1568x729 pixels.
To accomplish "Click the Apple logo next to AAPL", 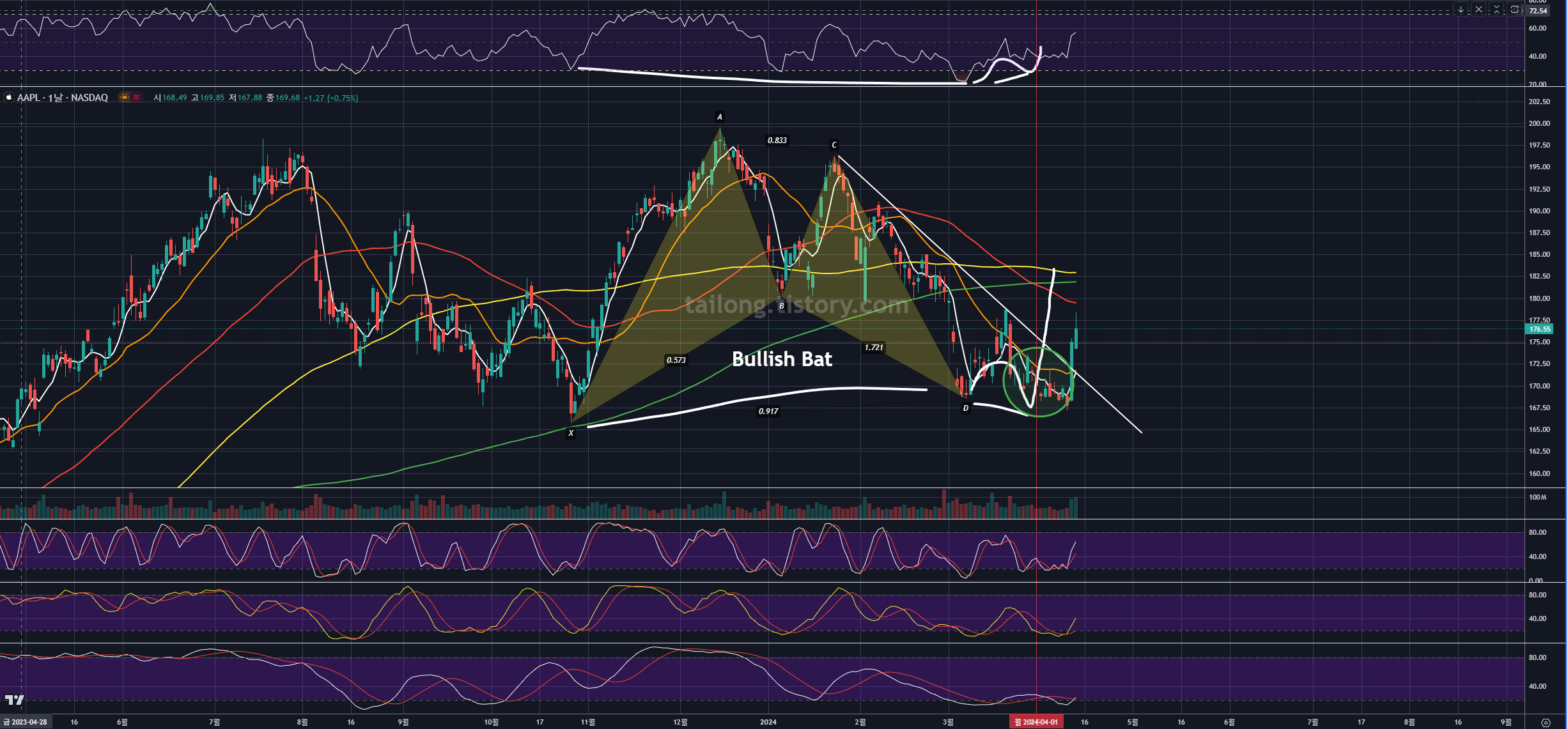I will click(9, 98).
